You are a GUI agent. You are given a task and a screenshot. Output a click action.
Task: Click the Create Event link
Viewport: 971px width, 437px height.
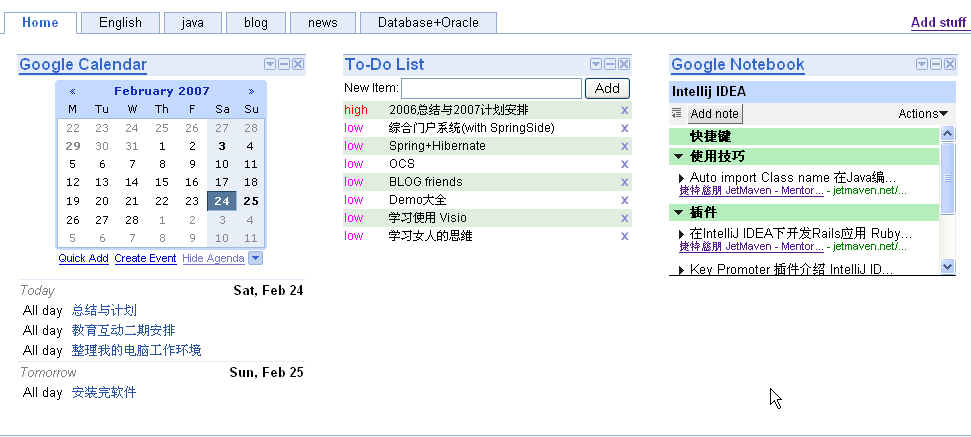146,258
